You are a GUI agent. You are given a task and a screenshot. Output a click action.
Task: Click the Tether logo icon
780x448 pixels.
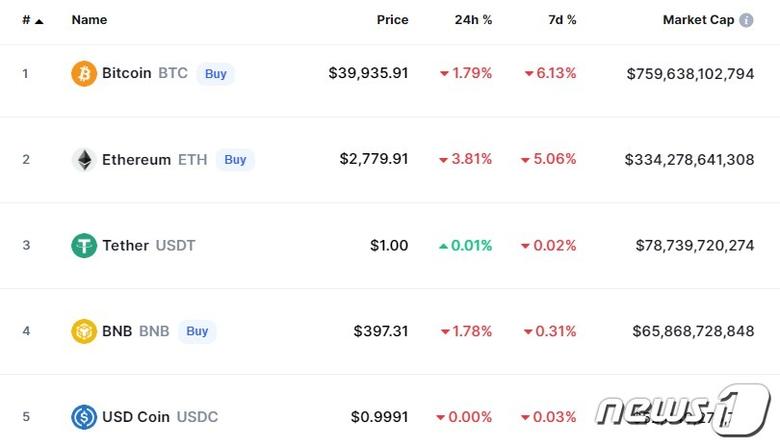click(x=84, y=245)
